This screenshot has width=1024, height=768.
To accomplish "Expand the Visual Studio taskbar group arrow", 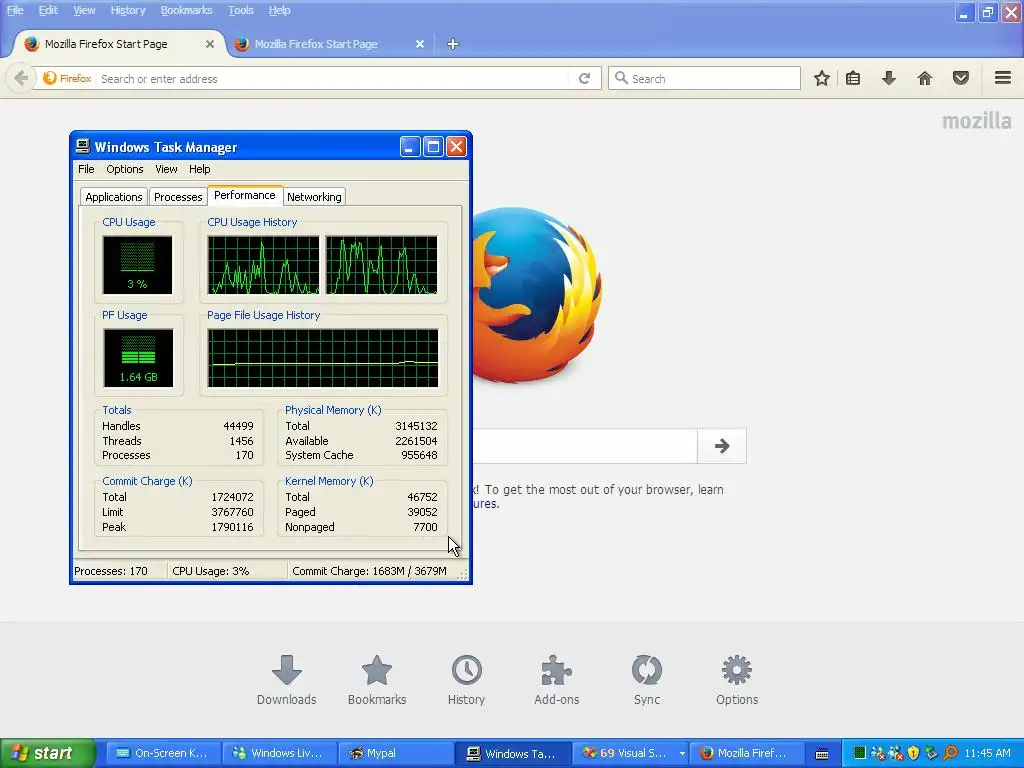I will click(x=682, y=753).
